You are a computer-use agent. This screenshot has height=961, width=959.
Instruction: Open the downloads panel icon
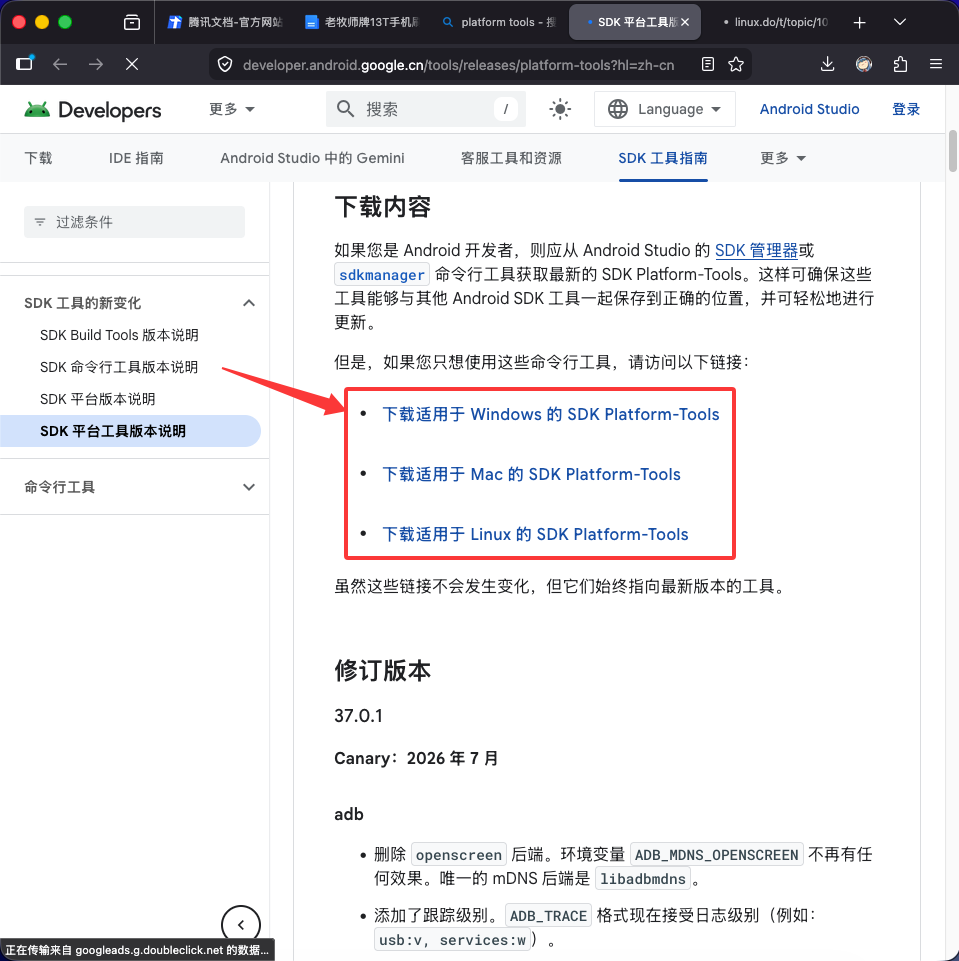click(827, 64)
